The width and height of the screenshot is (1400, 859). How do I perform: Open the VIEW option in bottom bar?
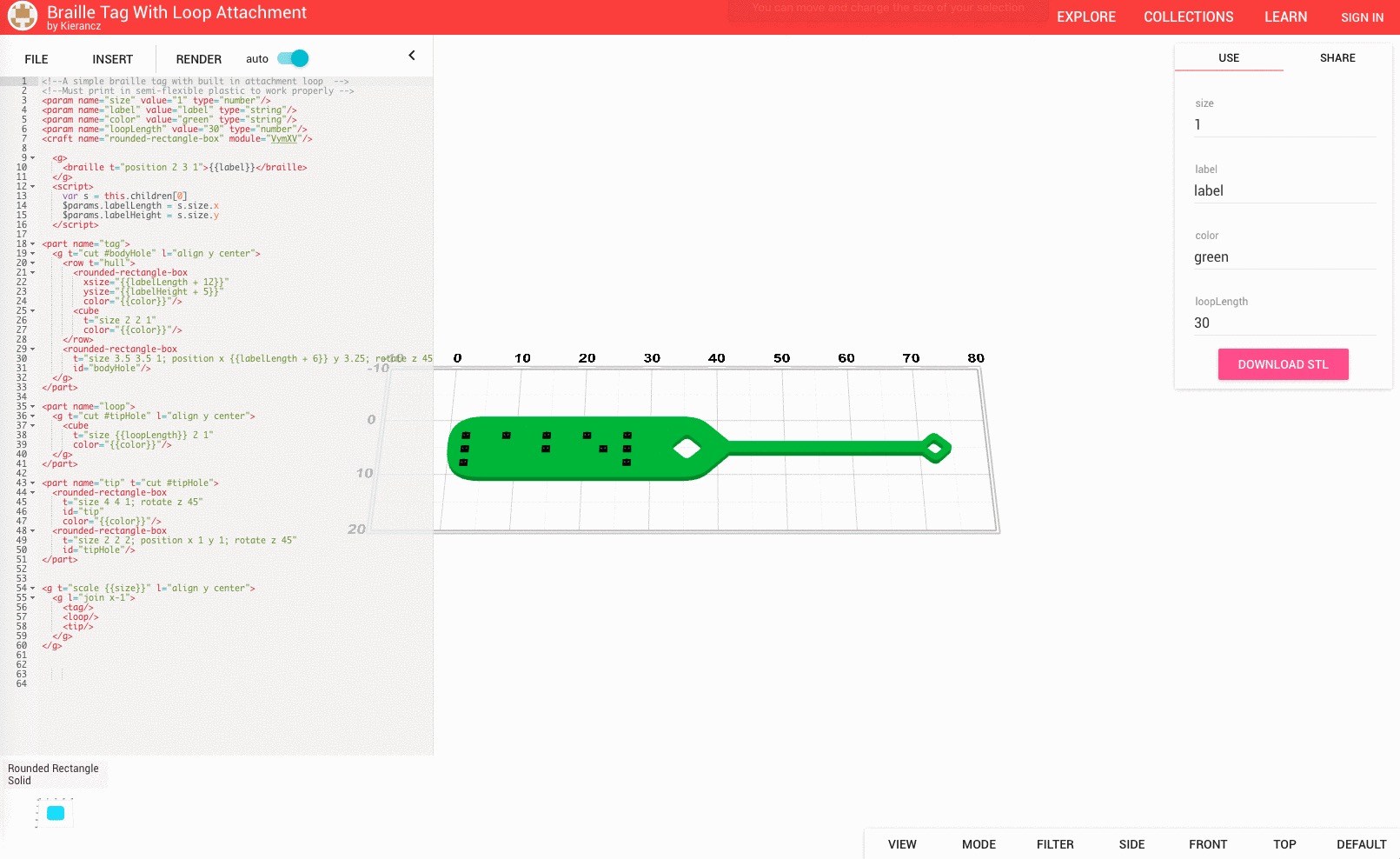click(902, 844)
